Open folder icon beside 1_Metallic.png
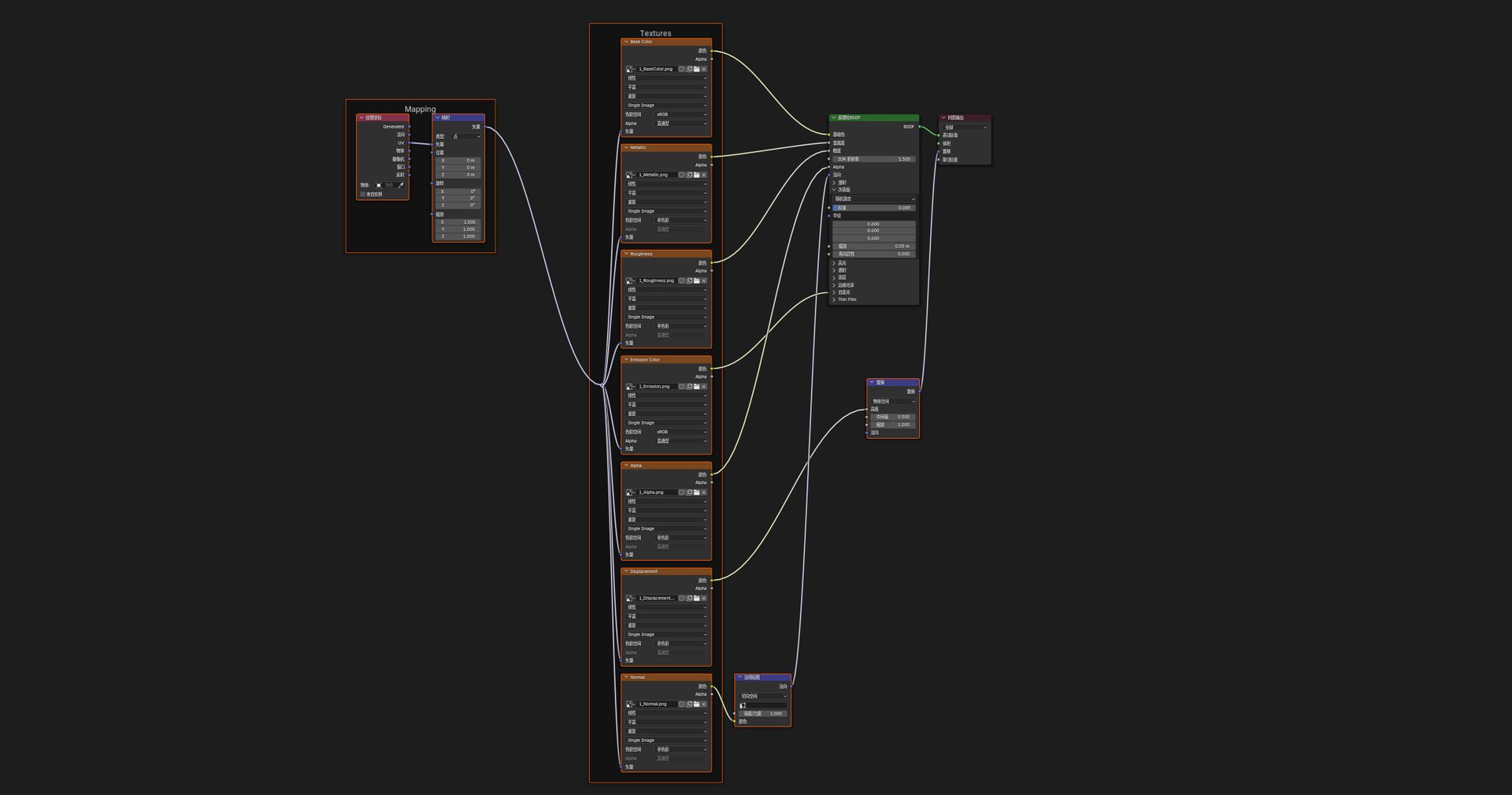1512x795 pixels. [x=696, y=175]
